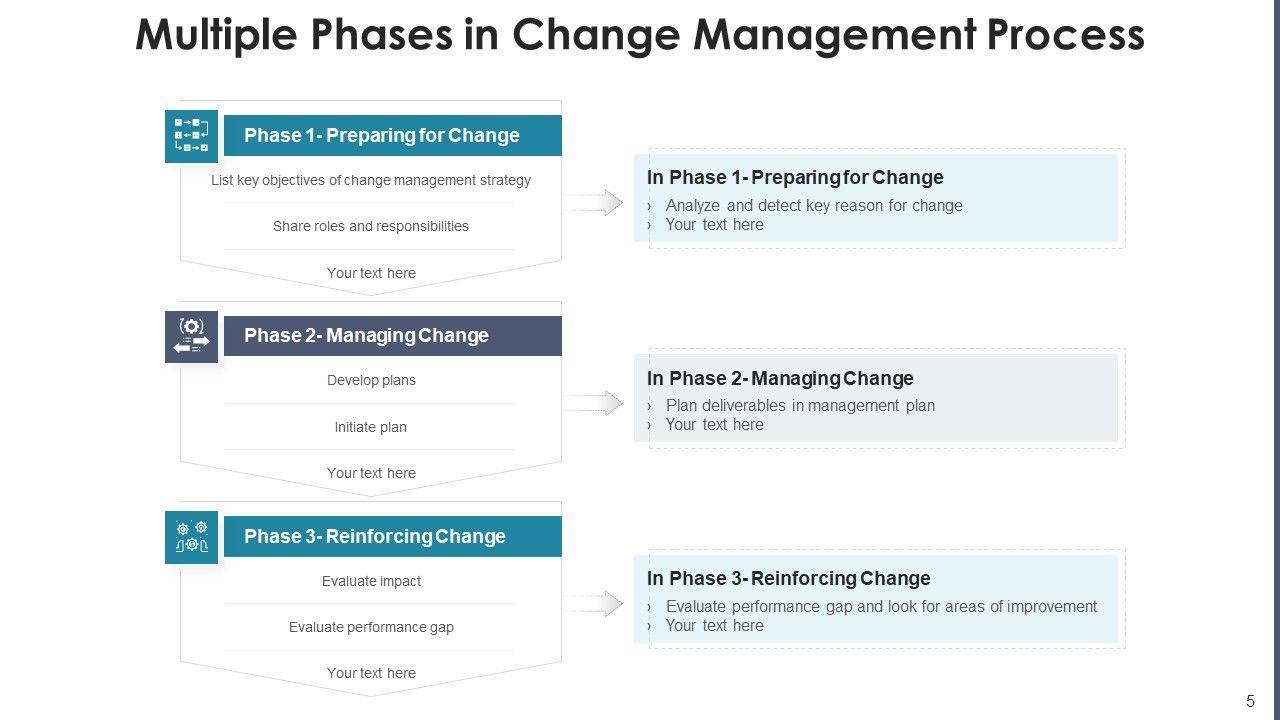Click 'Analyze and detect key reason for change'
The height and width of the screenshot is (720, 1280).
pyautogui.click(x=814, y=206)
